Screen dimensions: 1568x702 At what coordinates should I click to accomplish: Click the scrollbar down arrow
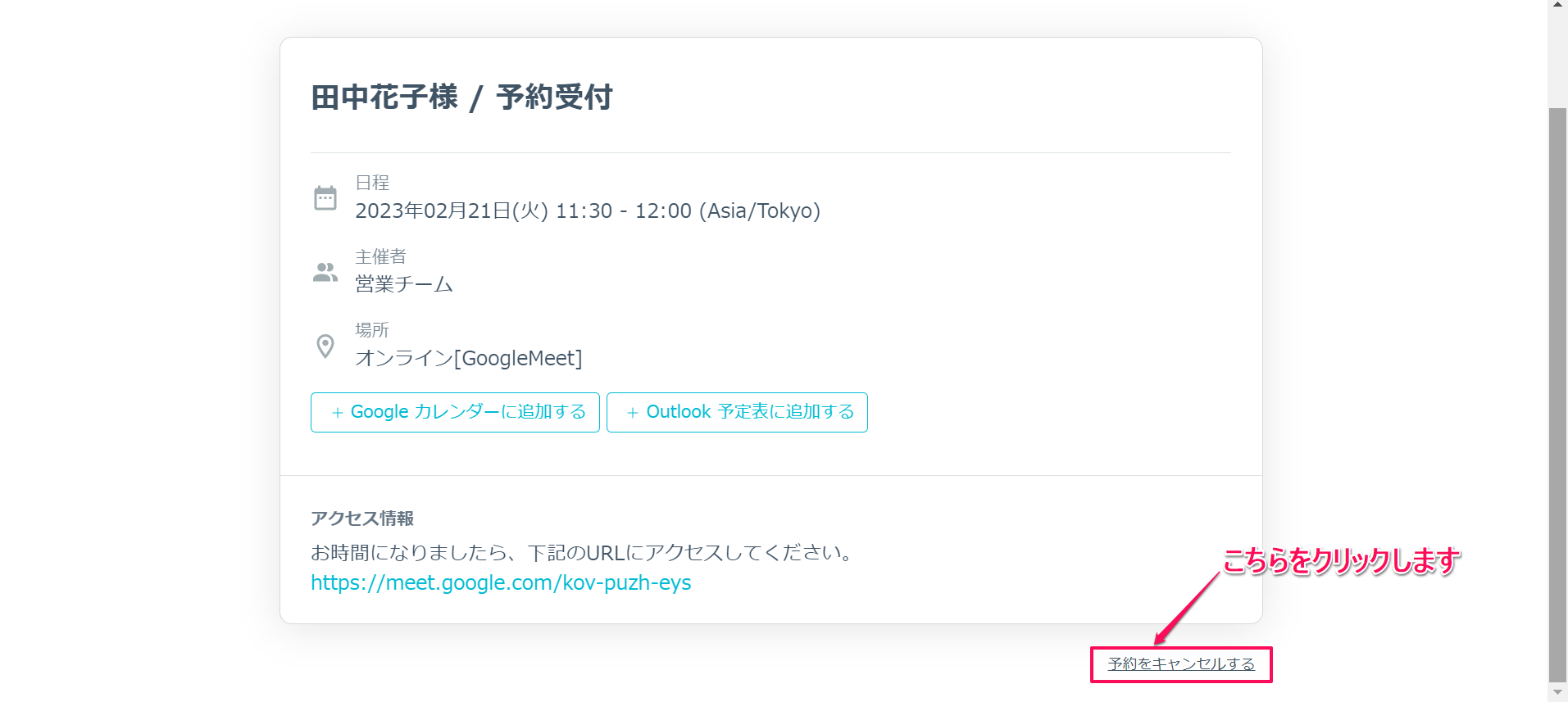click(1558, 693)
